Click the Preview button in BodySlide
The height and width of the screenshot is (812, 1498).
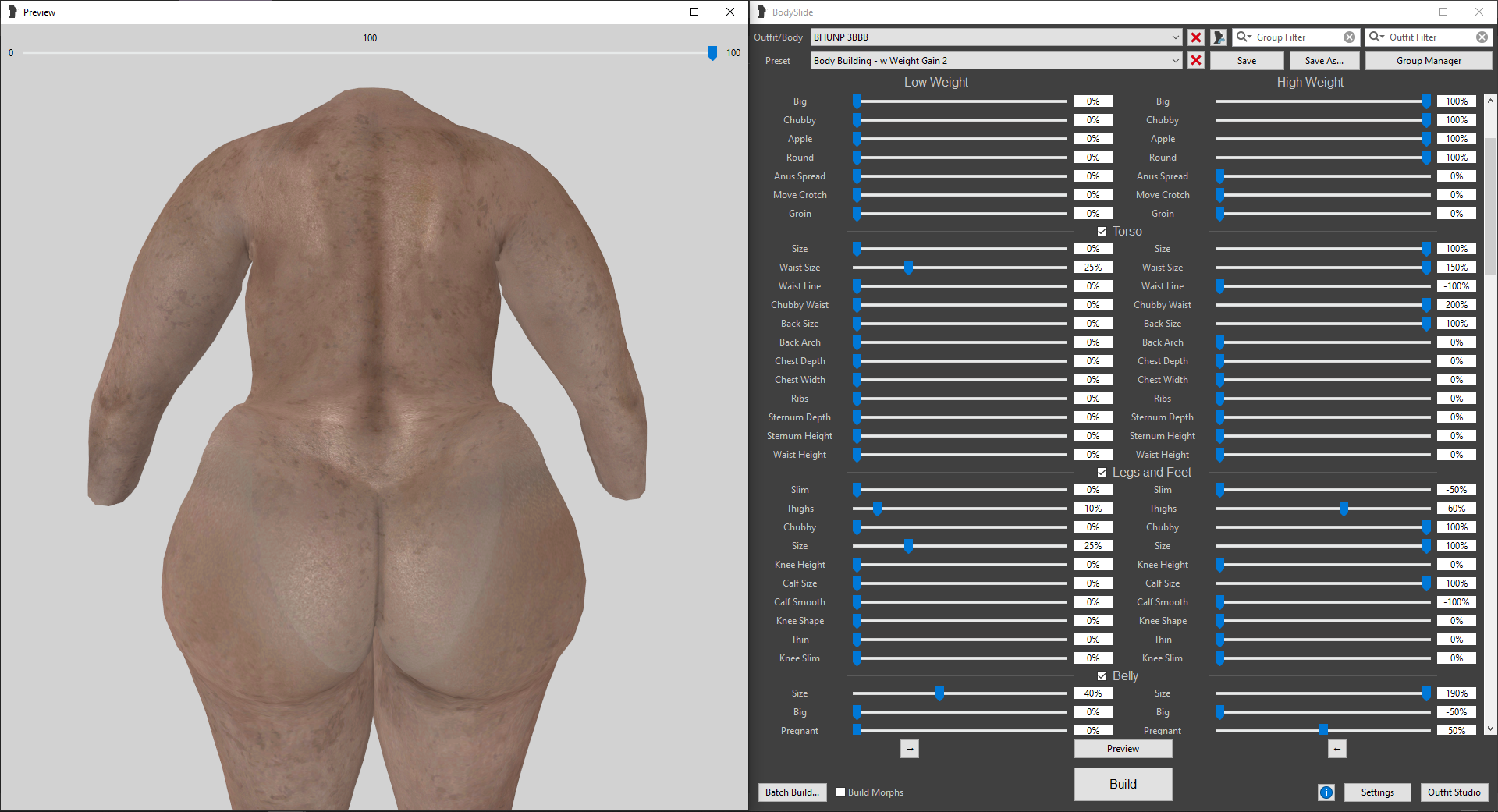tap(1123, 749)
